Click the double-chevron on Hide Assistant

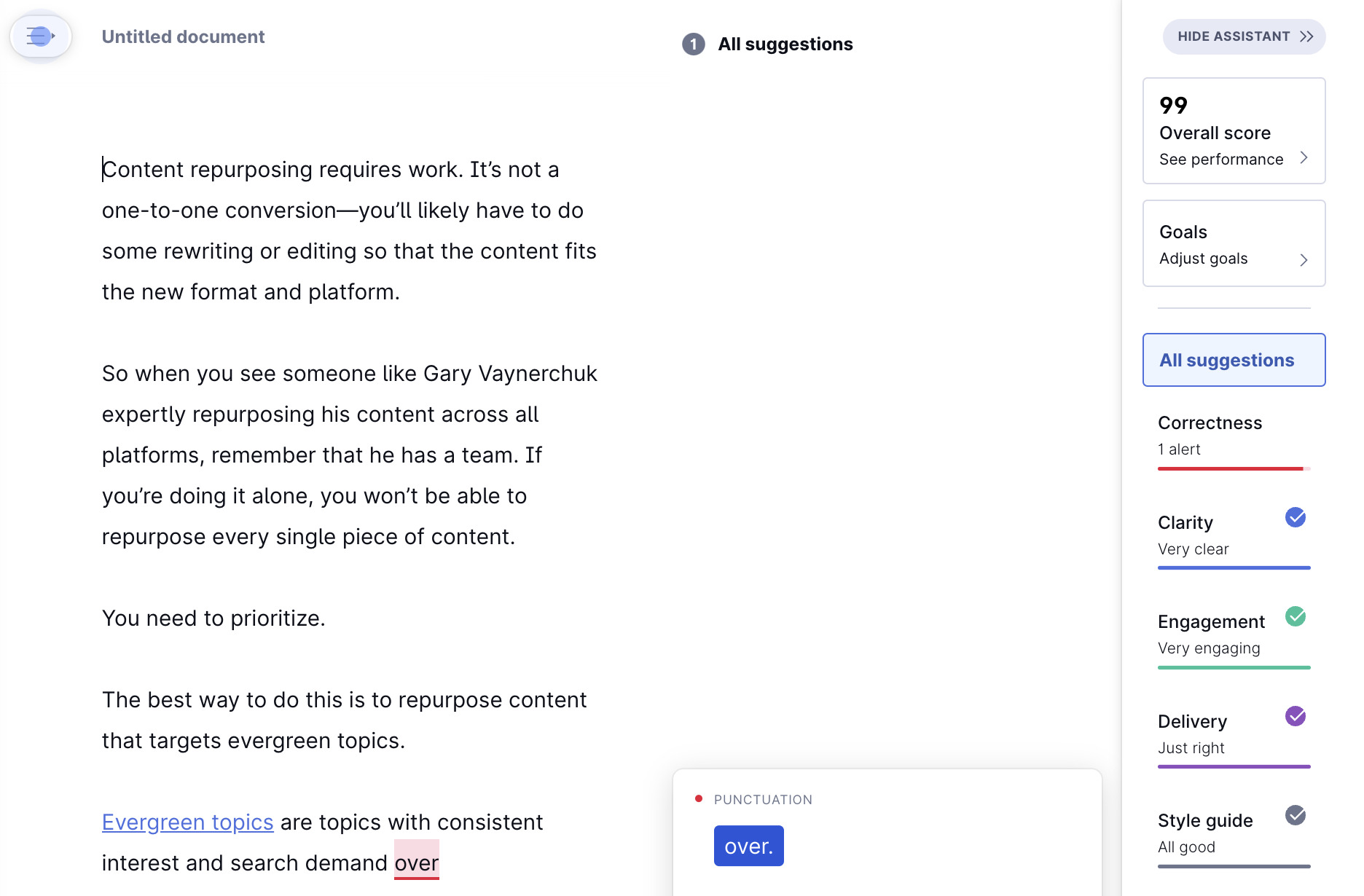[x=1305, y=36]
